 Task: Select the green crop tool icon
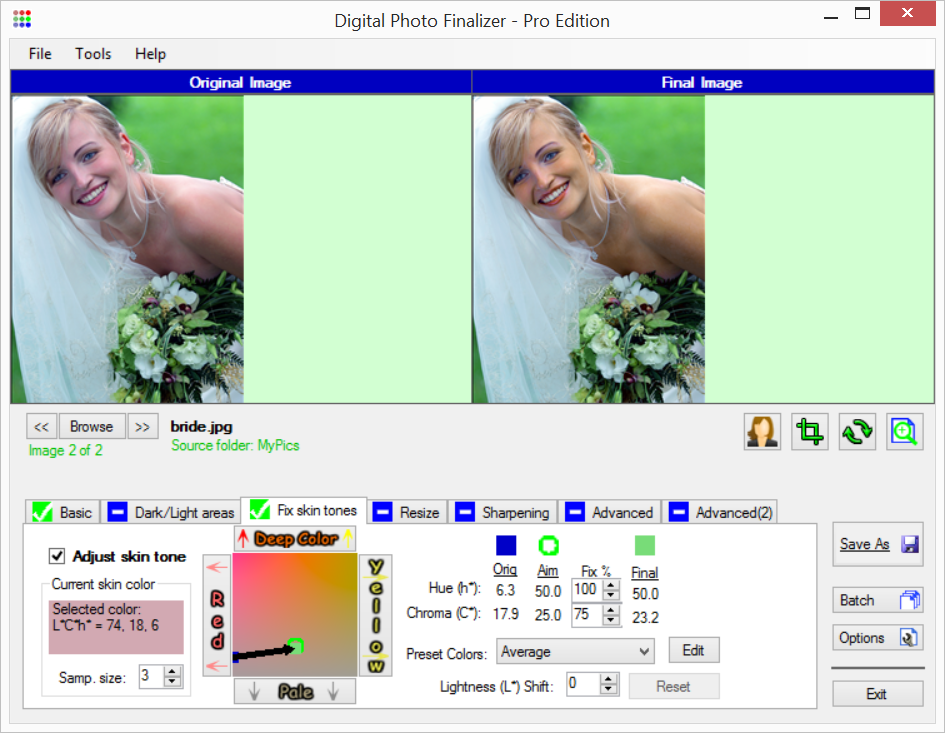coord(809,431)
